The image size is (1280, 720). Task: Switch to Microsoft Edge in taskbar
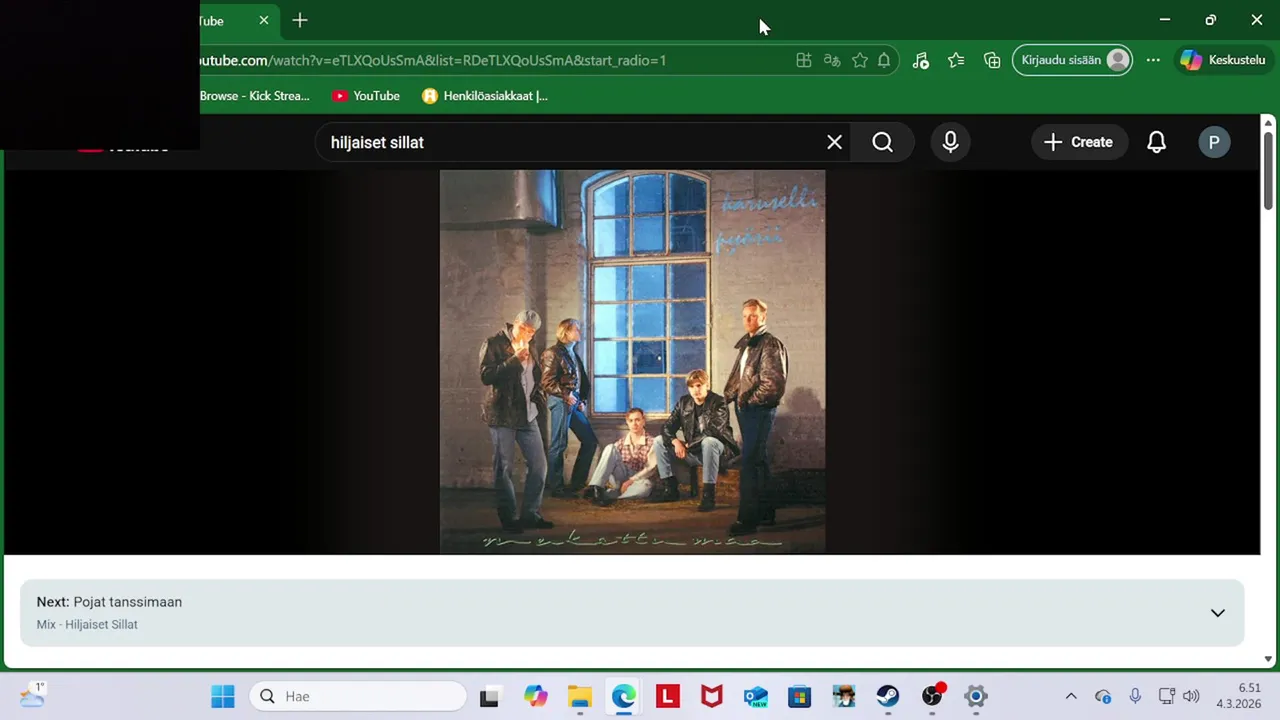624,696
